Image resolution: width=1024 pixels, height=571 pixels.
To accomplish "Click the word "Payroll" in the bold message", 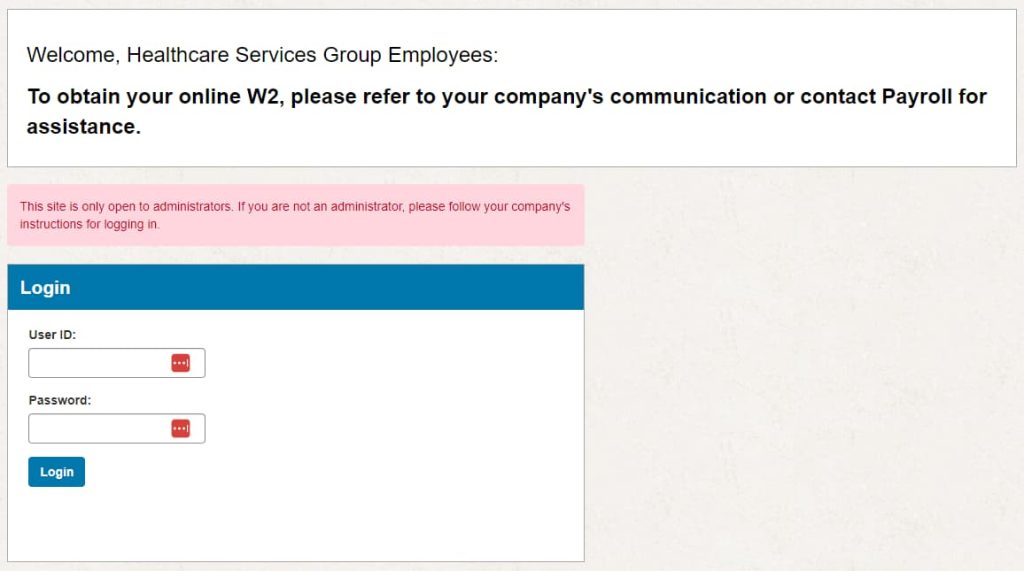I will (x=918, y=97).
